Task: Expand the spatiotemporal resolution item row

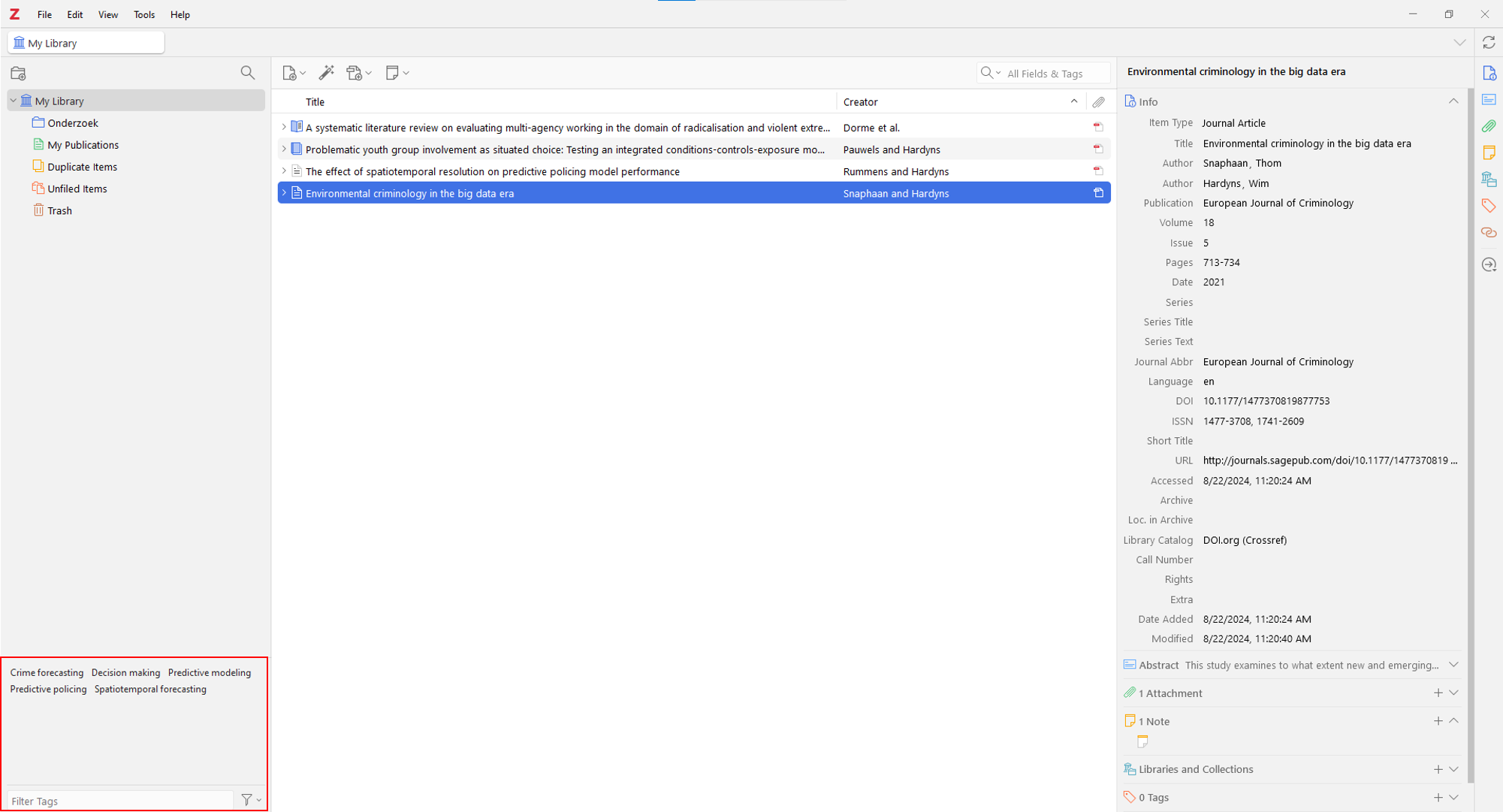Action: [284, 171]
